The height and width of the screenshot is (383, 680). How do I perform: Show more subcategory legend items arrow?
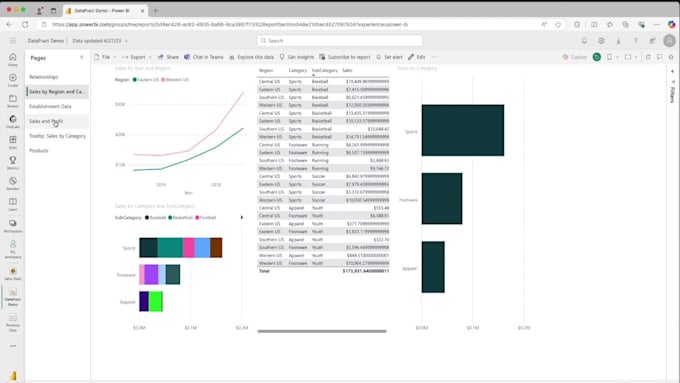(242, 217)
